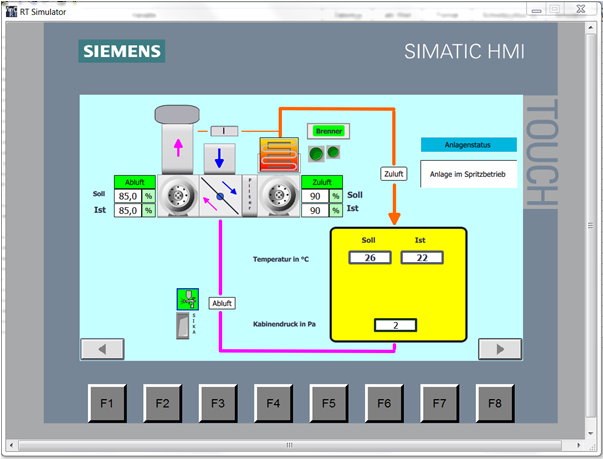Close the RT Simulator window
The width and height of the screenshot is (603, 459).
pyautogui.click(x=581, y=9)
